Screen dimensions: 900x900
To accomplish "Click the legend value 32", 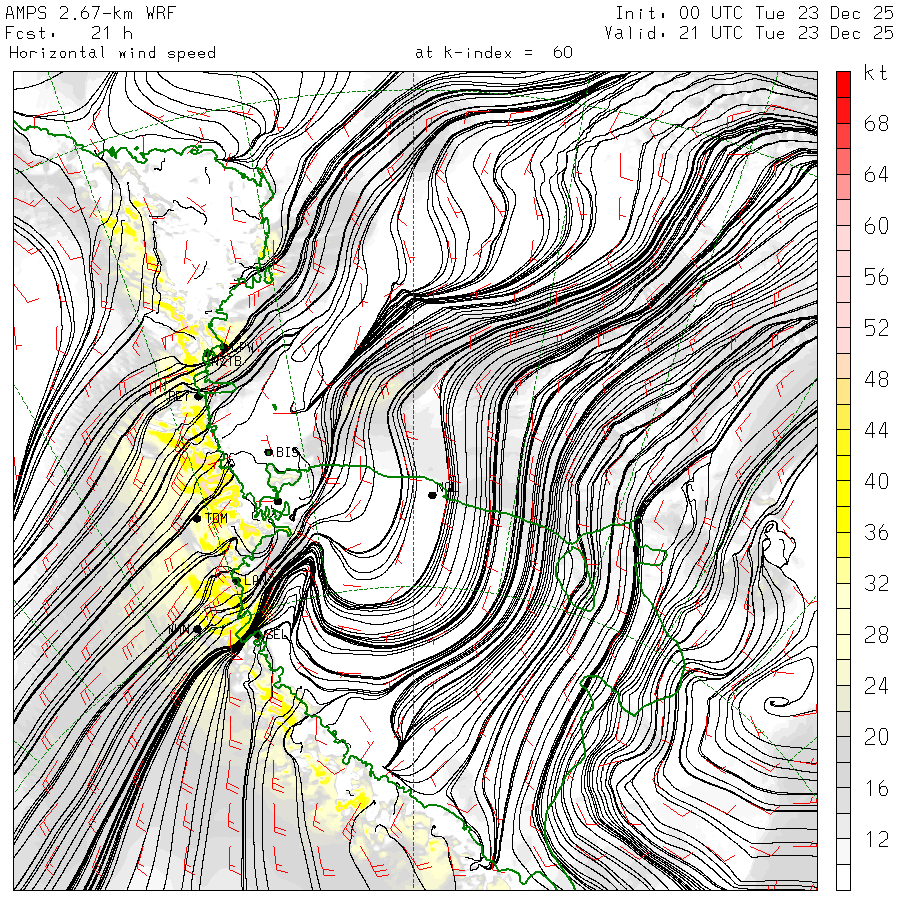I will (876, 583).
